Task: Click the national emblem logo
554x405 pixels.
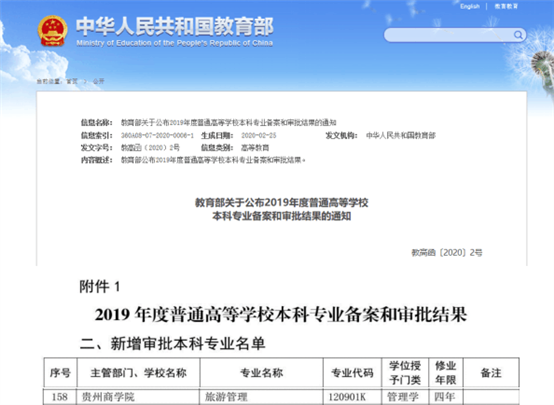Action: click(53, 31)
